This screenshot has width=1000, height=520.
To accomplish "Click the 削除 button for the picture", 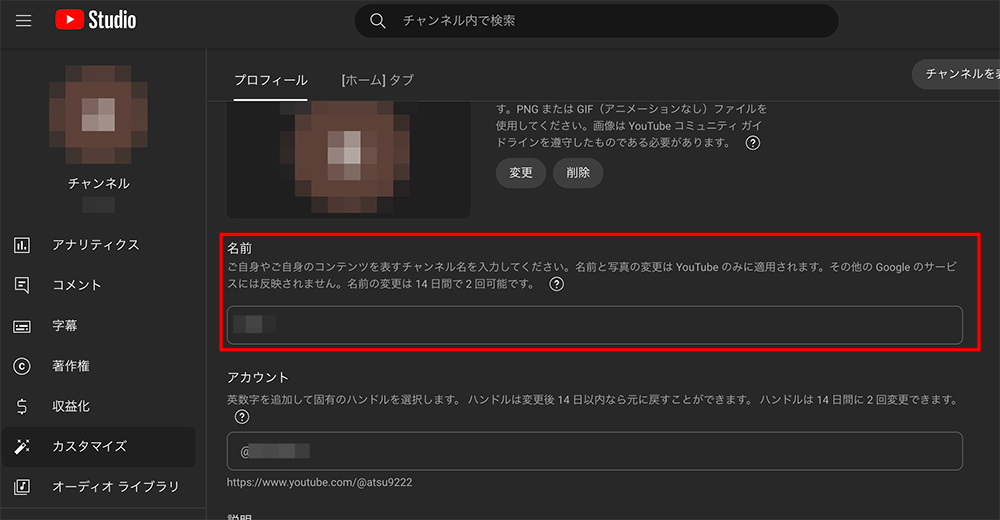I will [578, 173].
